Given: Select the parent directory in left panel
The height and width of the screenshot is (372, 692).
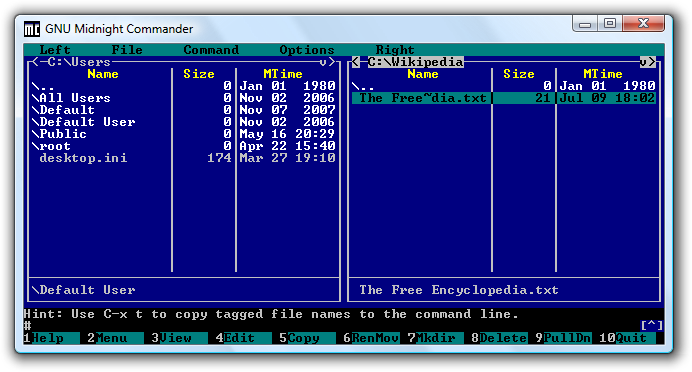Looking at the screenshot, I should [43, 86].
